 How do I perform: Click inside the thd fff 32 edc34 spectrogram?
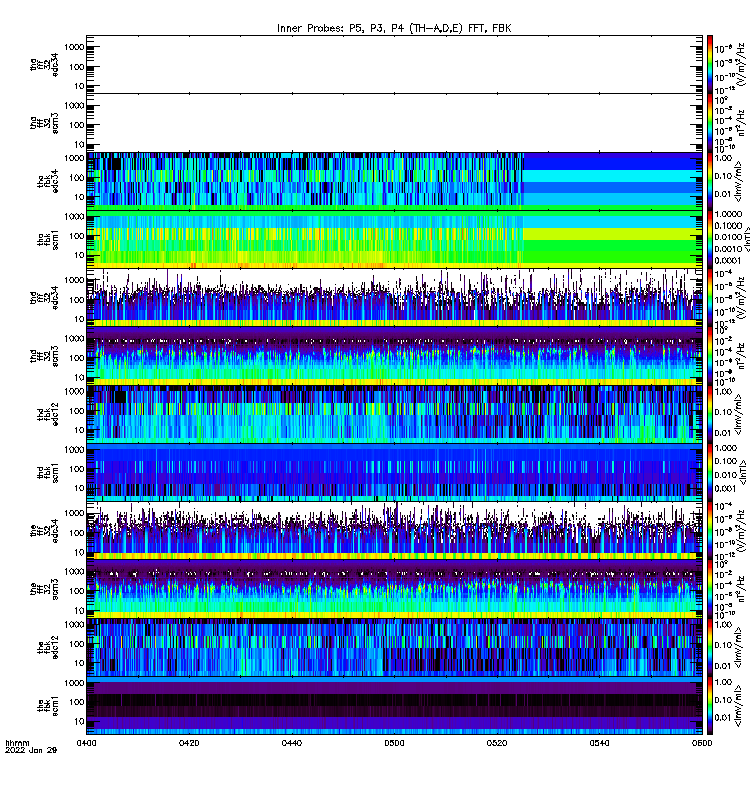coord(394,297)
